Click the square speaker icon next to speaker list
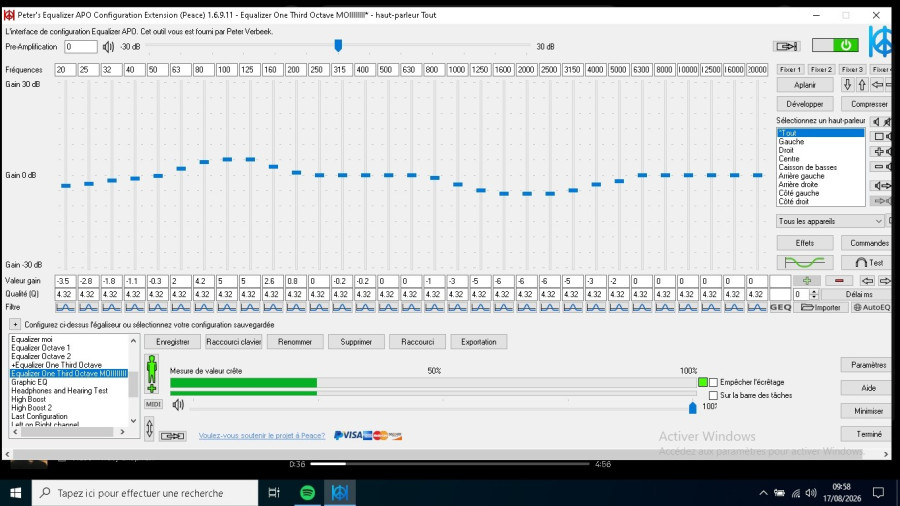Viewport: 900px width, 506px height. point(879,136)
